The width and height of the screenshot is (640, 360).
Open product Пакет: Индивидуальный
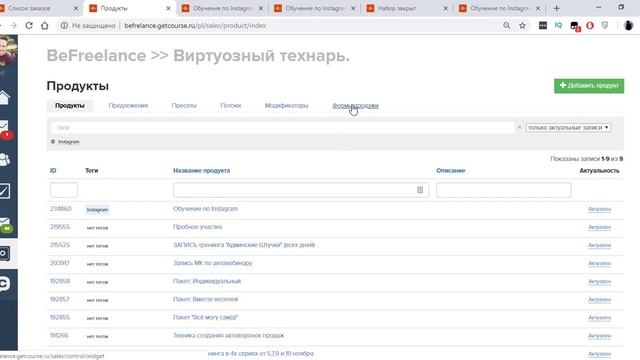pos(207,281)
